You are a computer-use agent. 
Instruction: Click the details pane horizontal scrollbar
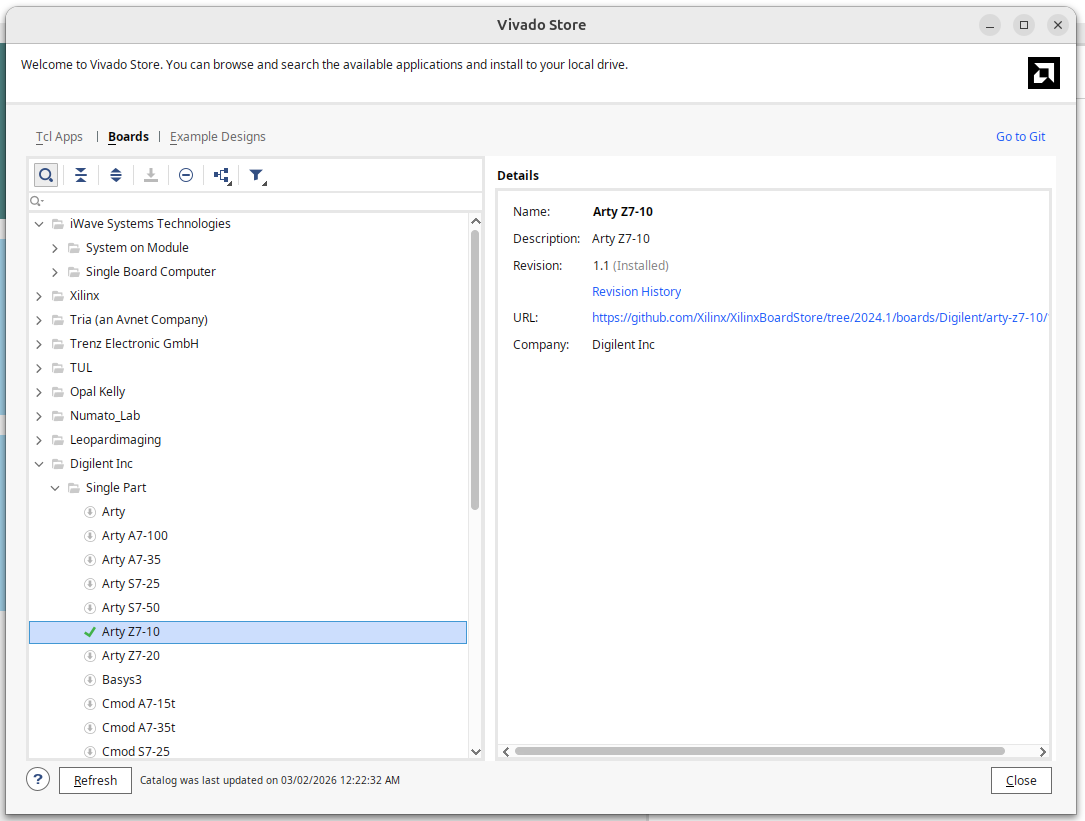click(x=760, y=751)
